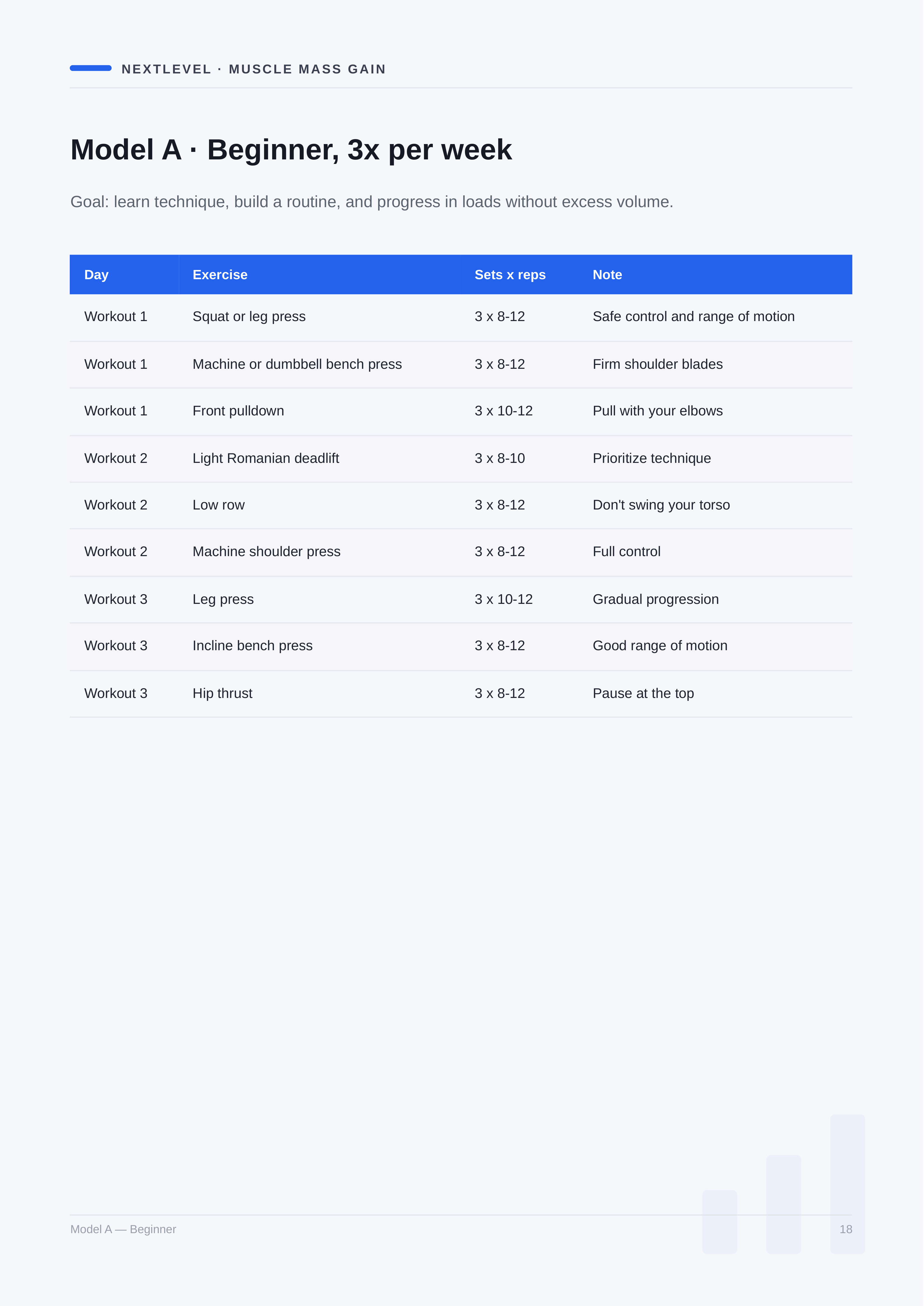924x1306 pixels.
Task: Click the Sets x reps column header
Action: click(x=510, y=275)
